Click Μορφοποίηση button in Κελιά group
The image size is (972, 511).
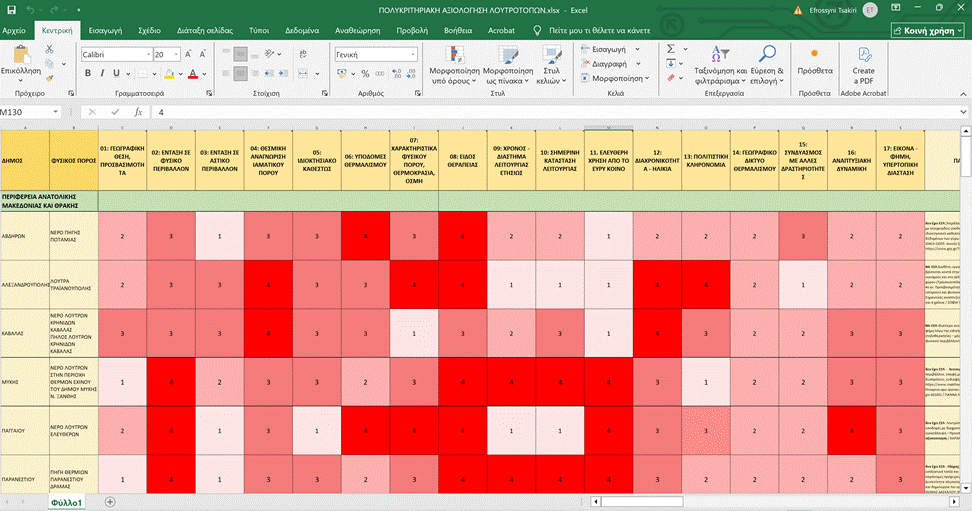pos(615,78)
